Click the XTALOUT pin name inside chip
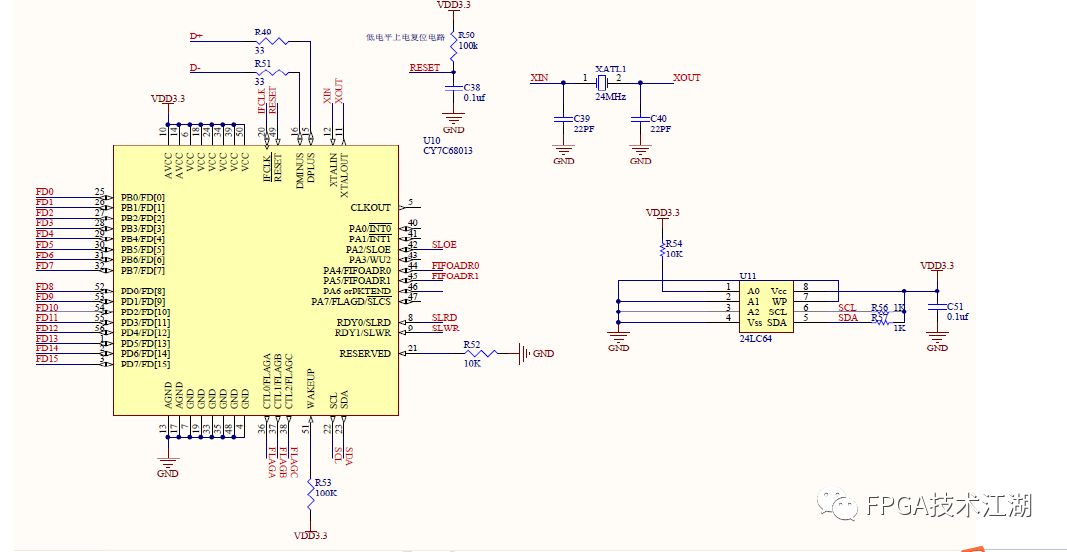 click(x=343, y=175)
